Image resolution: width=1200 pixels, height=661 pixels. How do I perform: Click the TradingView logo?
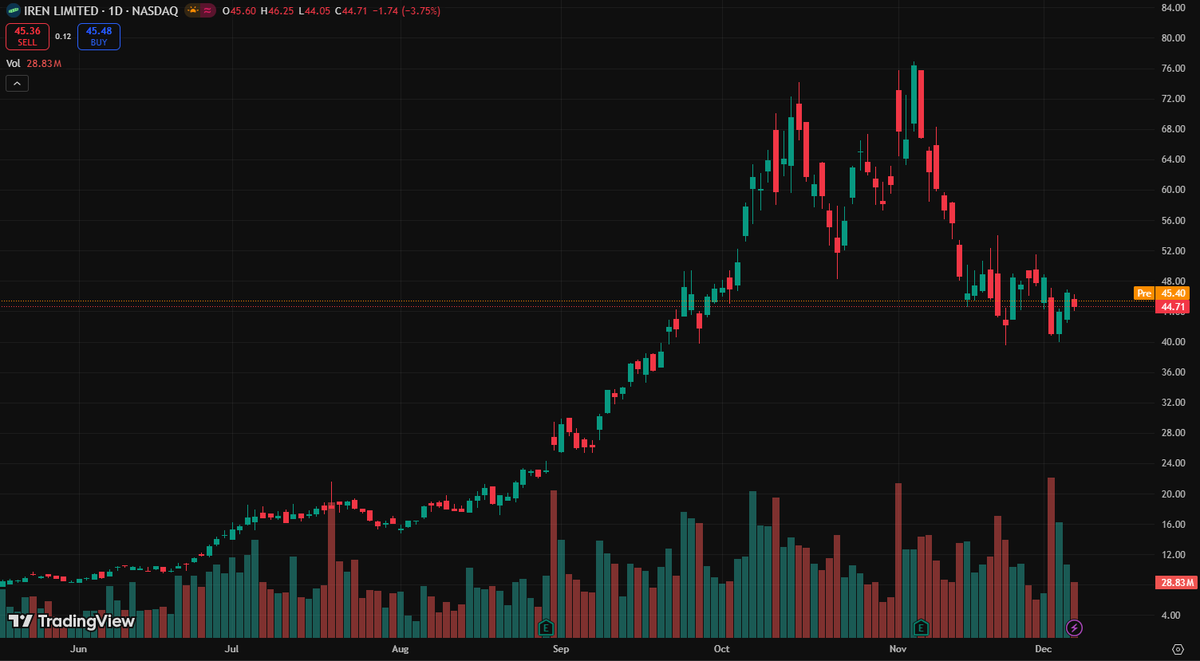click(x=70, y=622)
